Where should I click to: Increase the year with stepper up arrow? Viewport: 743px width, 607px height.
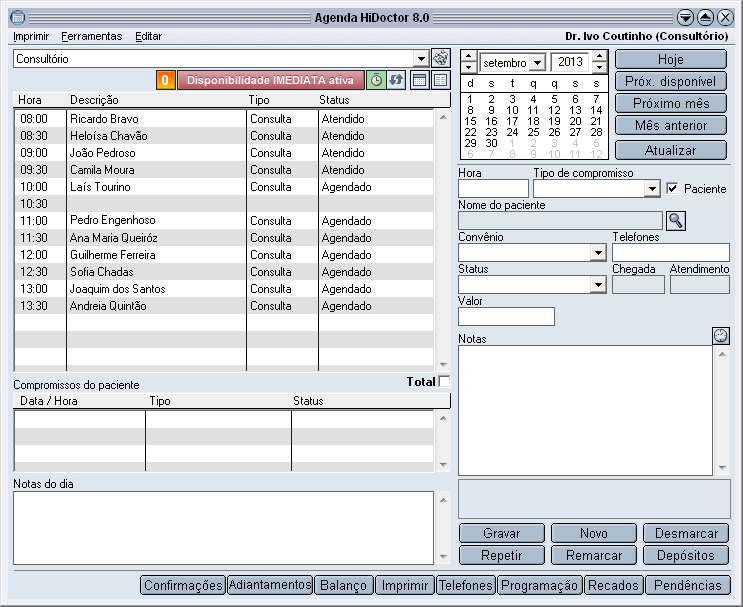tap(600, 56)
